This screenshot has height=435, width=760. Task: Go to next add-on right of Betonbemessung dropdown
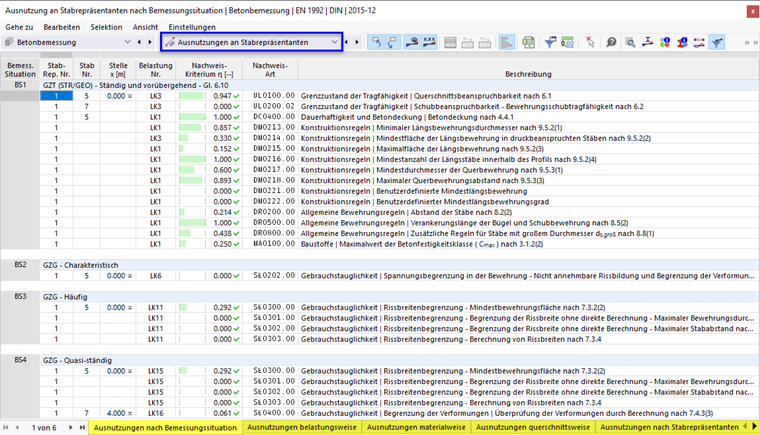pos(150,42)
